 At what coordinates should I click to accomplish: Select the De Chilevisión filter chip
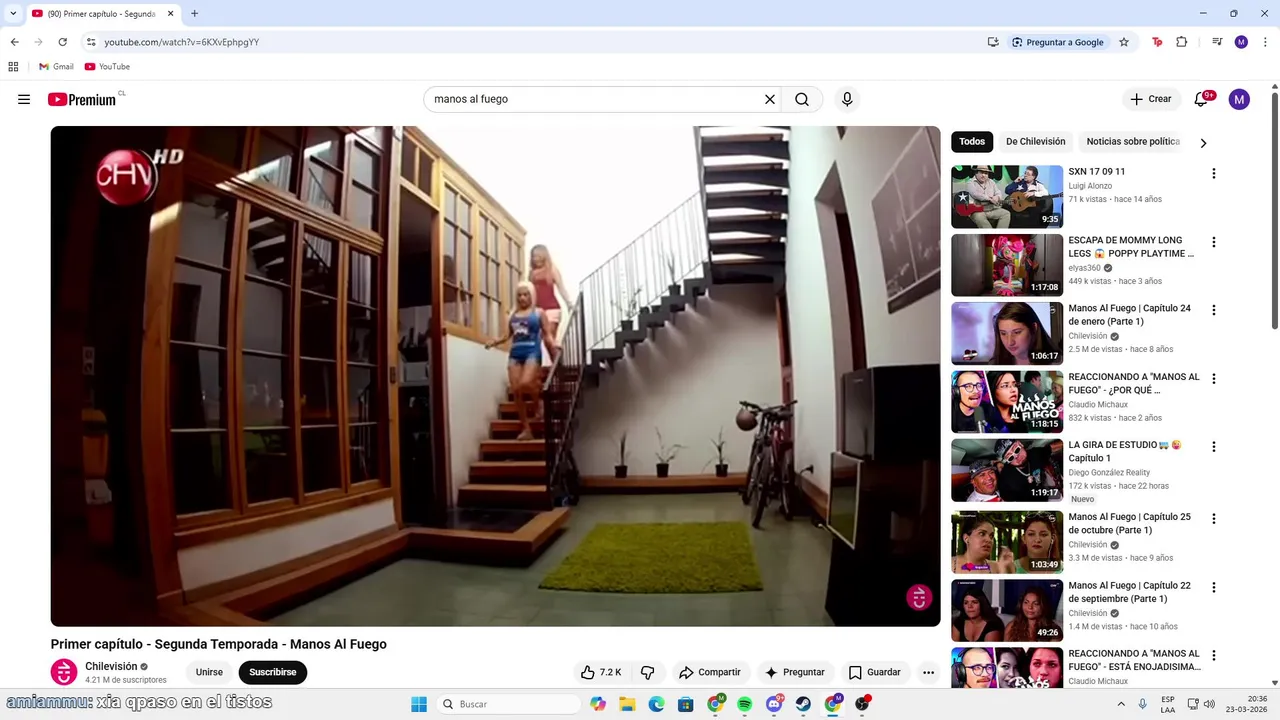point(1036,142)
